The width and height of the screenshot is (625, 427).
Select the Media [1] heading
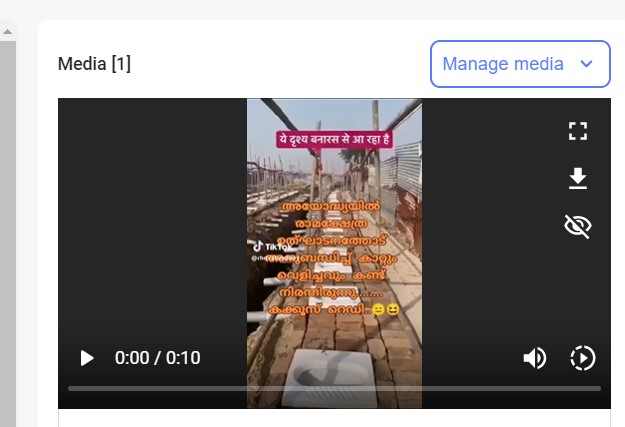pos(94,64)
